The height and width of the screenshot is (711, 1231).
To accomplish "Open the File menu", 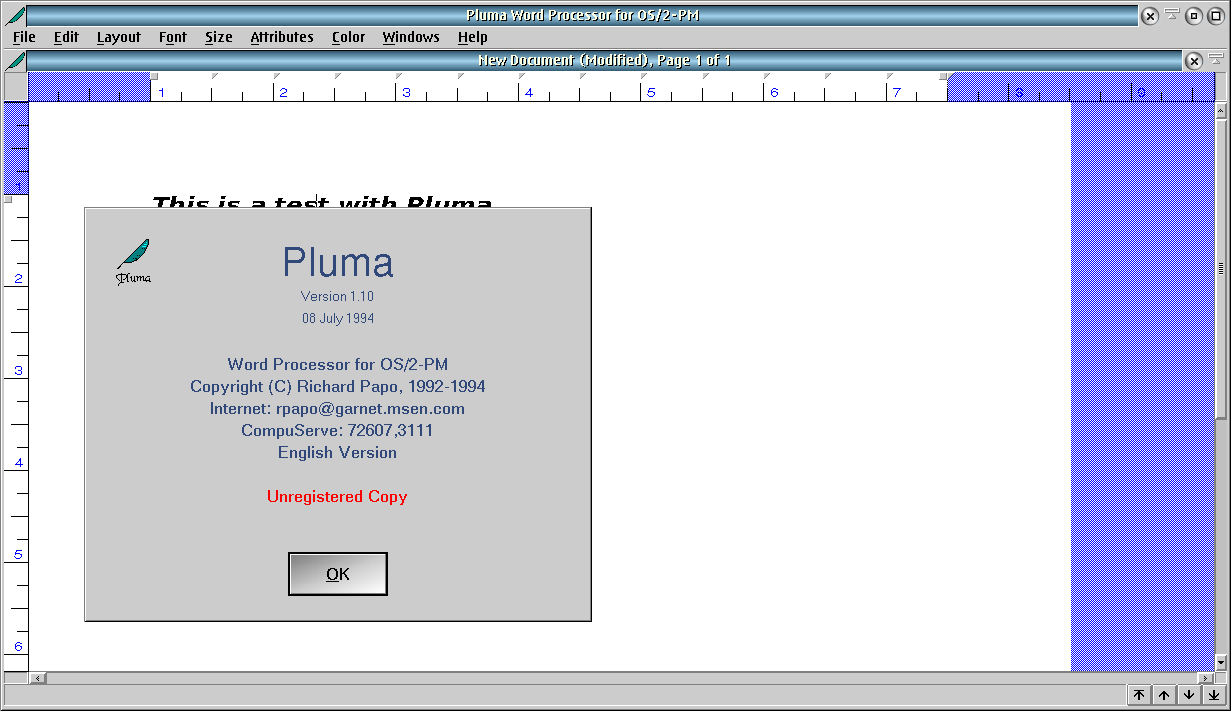I will pyautogui.click(x=24, y=37).
